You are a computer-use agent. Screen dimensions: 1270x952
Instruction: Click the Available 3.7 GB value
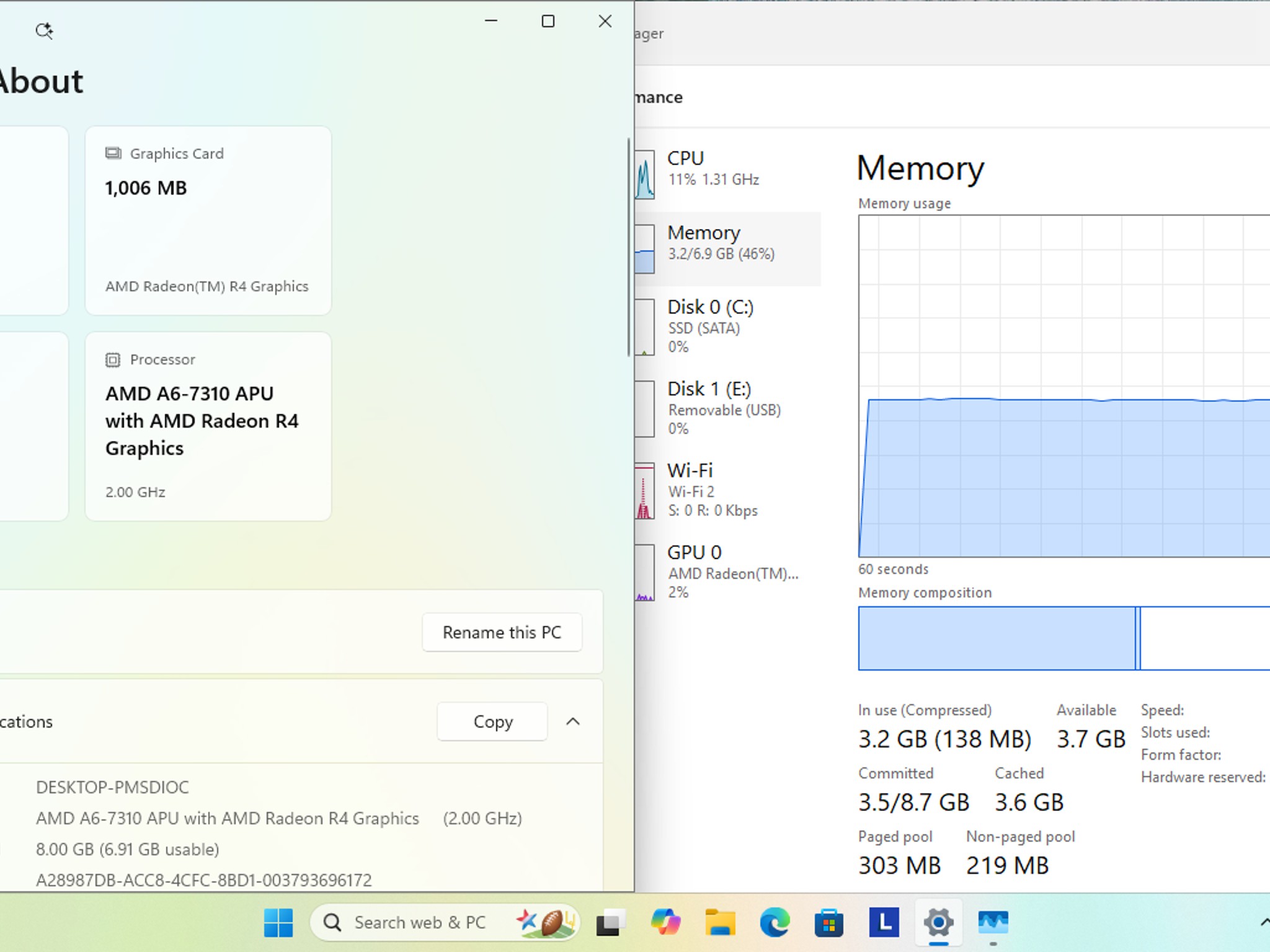pyautogui.click(x=1091, y=739)
